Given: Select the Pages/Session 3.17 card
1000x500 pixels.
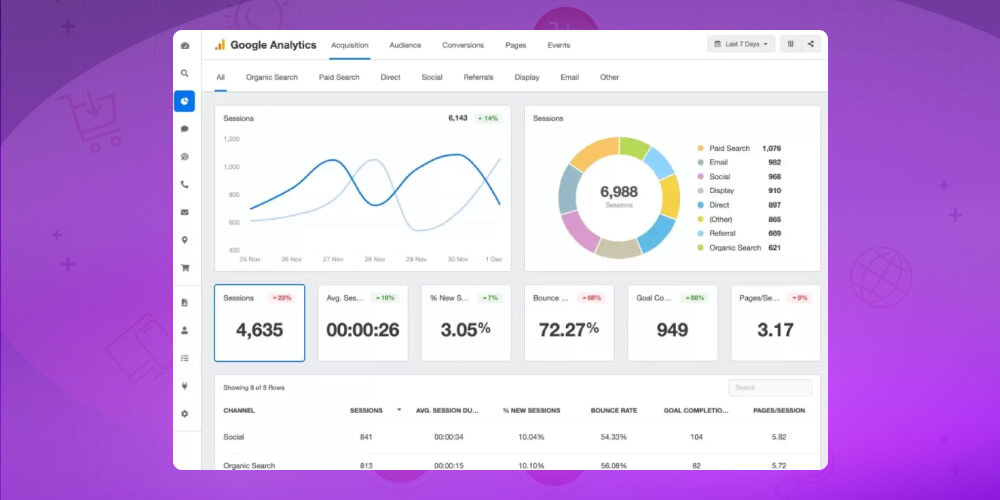Looking at the screenshot, I should (776, 323).
